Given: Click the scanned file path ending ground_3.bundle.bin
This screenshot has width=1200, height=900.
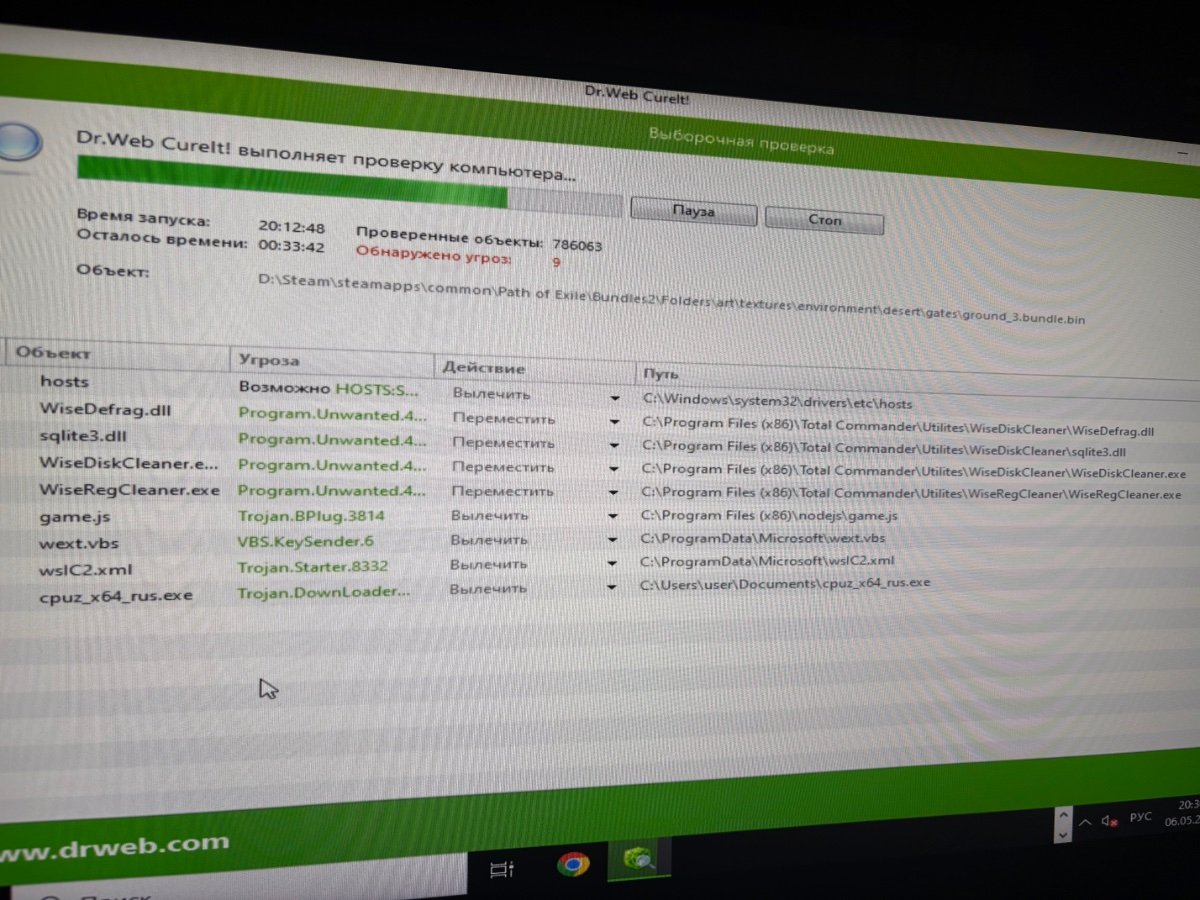Looking at the screenshot, I should tap(671, 301).
